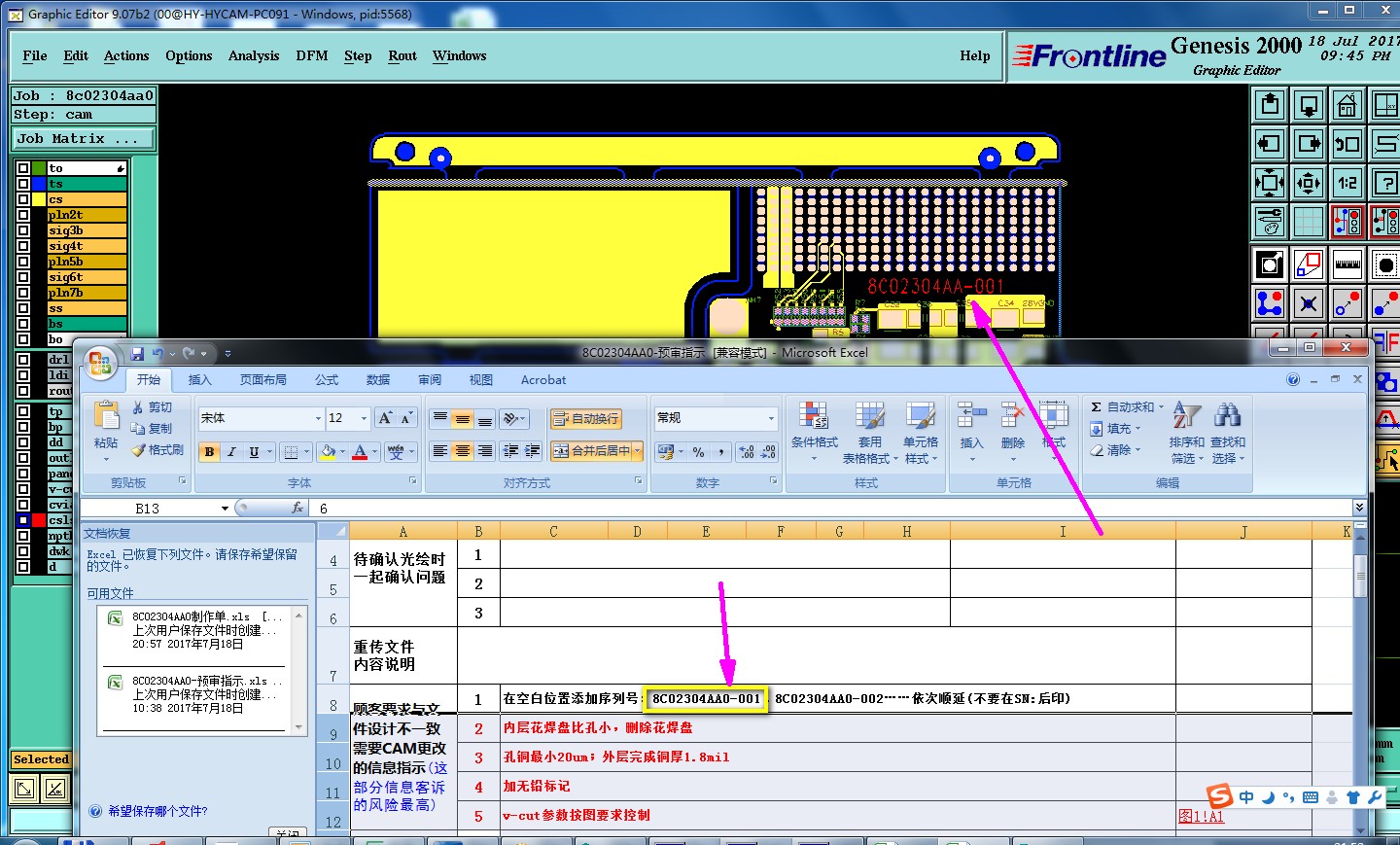Open the font name dropdown (宋体)
Screen dimensions: 1400x845
click(318, 418)
